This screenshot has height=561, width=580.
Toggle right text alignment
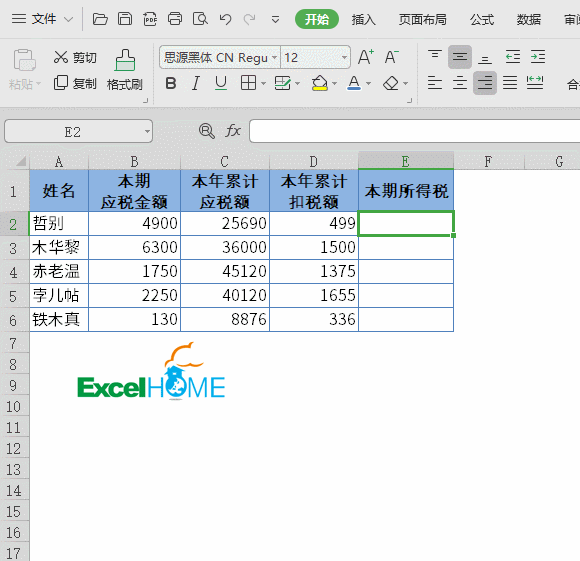485,83
